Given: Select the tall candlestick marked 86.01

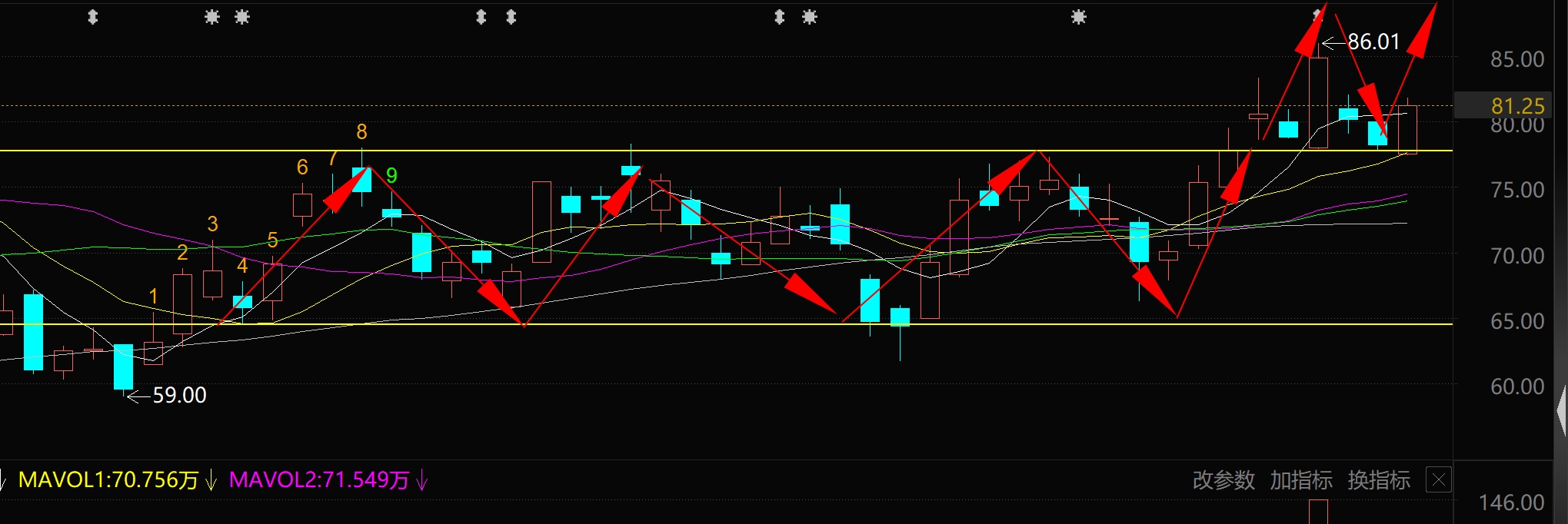Looking at the screenshot, I should (x=1319, y=101).
